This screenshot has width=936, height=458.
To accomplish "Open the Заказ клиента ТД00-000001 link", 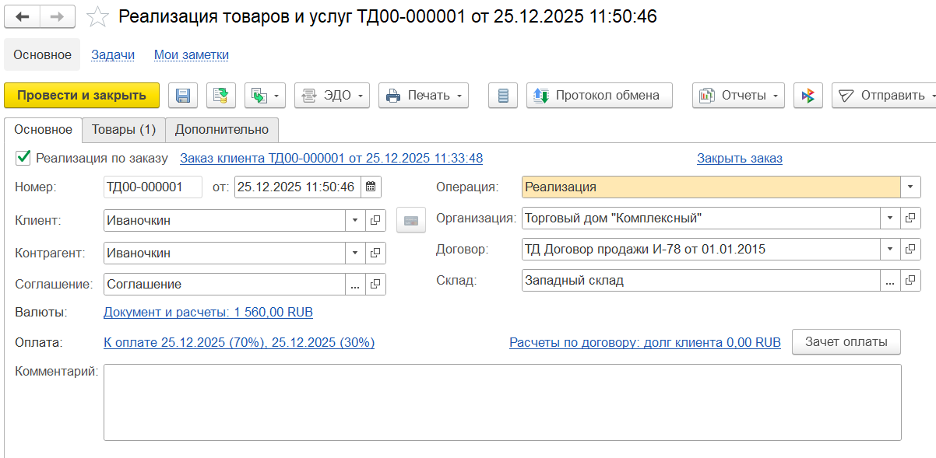I will point(331,158).
